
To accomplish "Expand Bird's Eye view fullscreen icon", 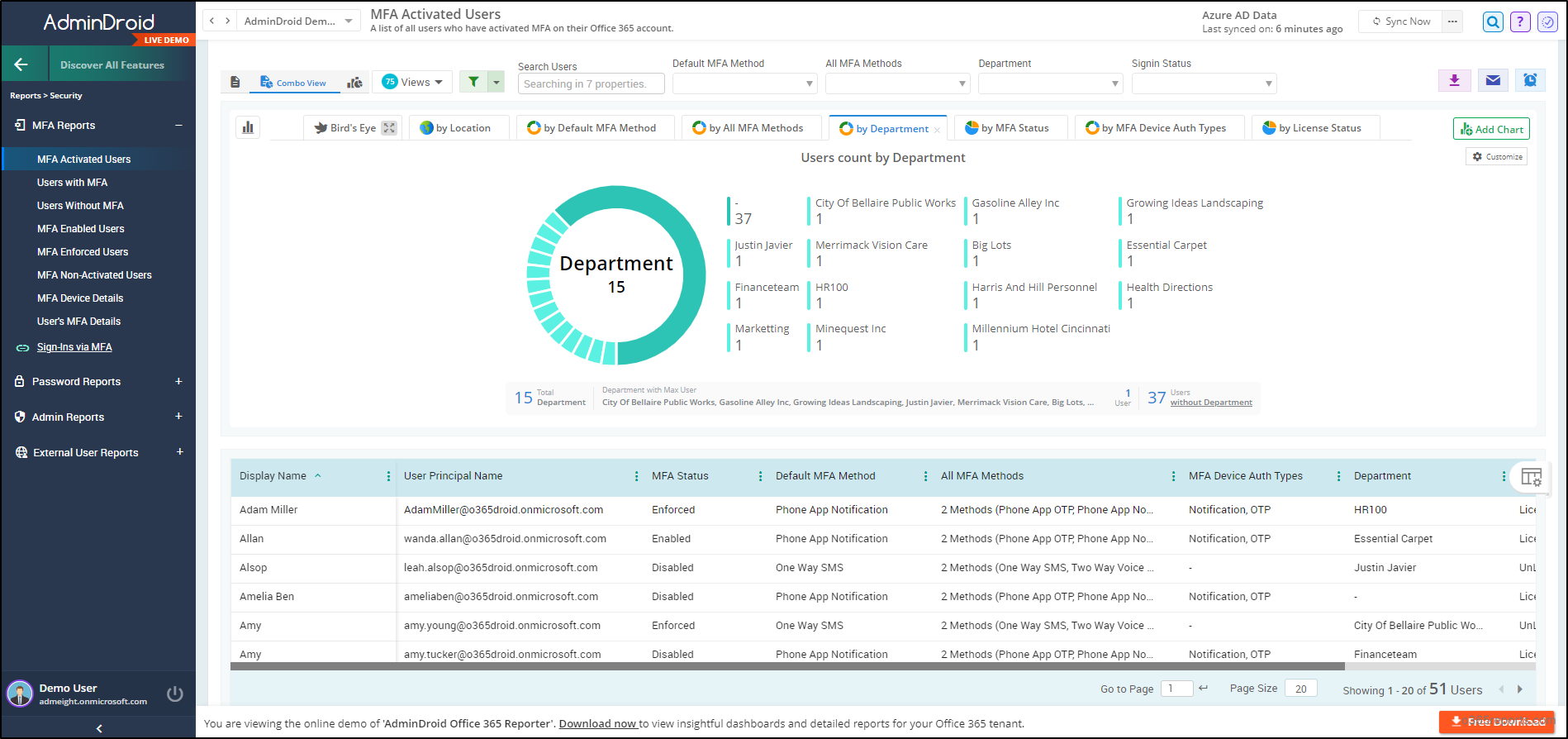I will (x=389, y=128).
